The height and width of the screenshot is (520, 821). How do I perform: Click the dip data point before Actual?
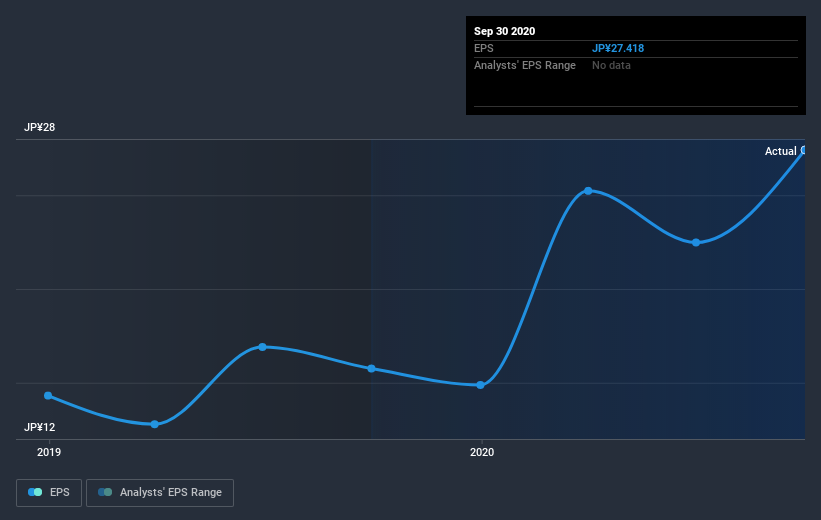[696, 242]
